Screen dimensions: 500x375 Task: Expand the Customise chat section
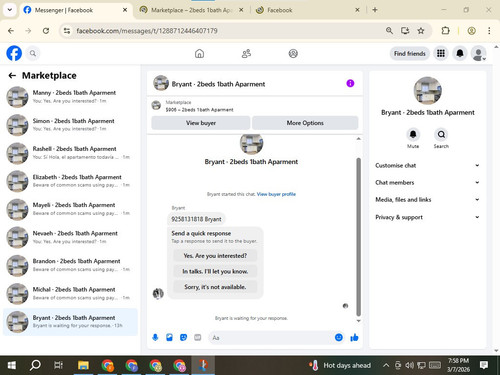427,165
